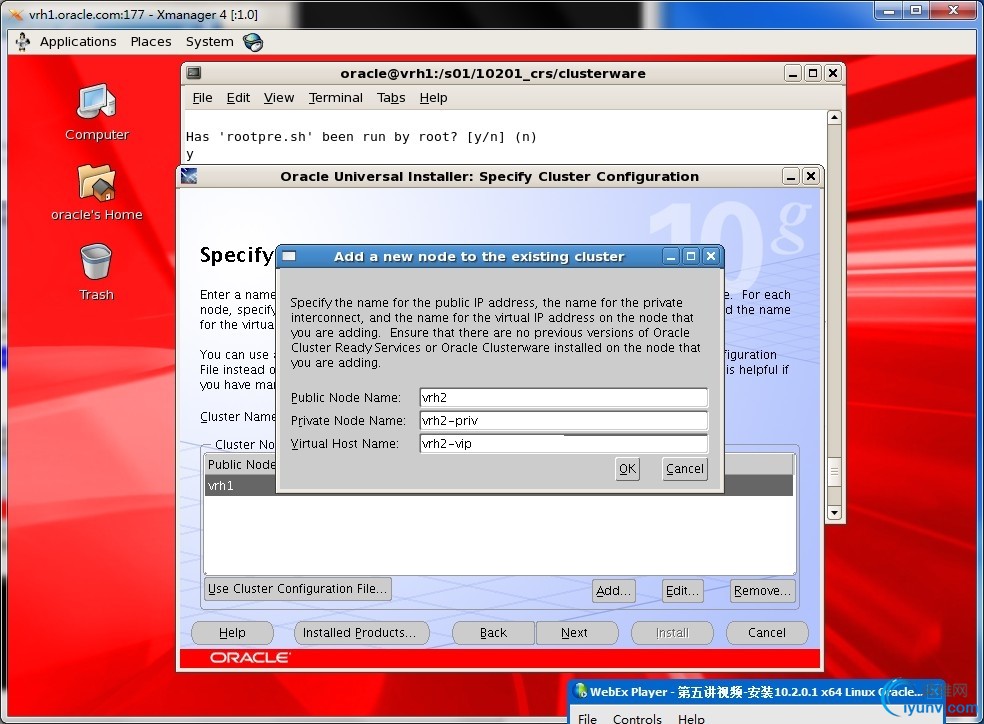Click the WebEx Player window icon
The image size is (984, 724).
pos(581,691)
